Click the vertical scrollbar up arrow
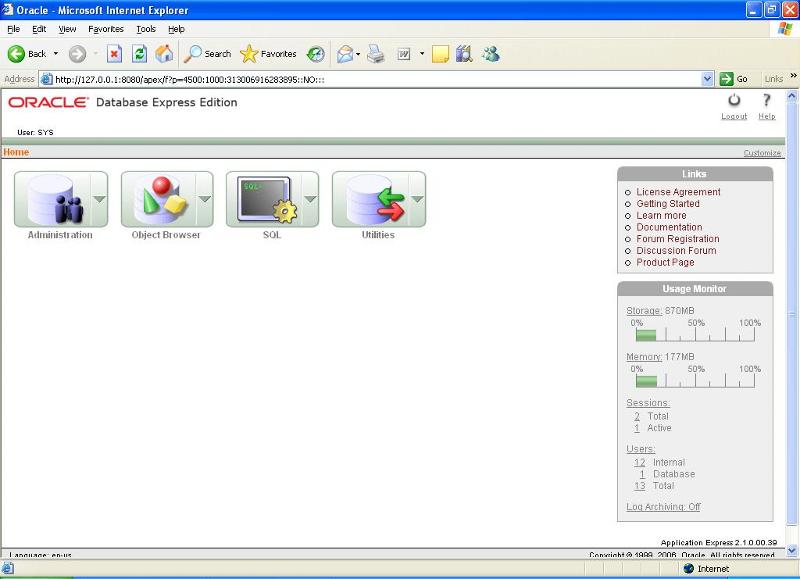The width and height of the screenshot is (800, 579). tap(791, 95)
